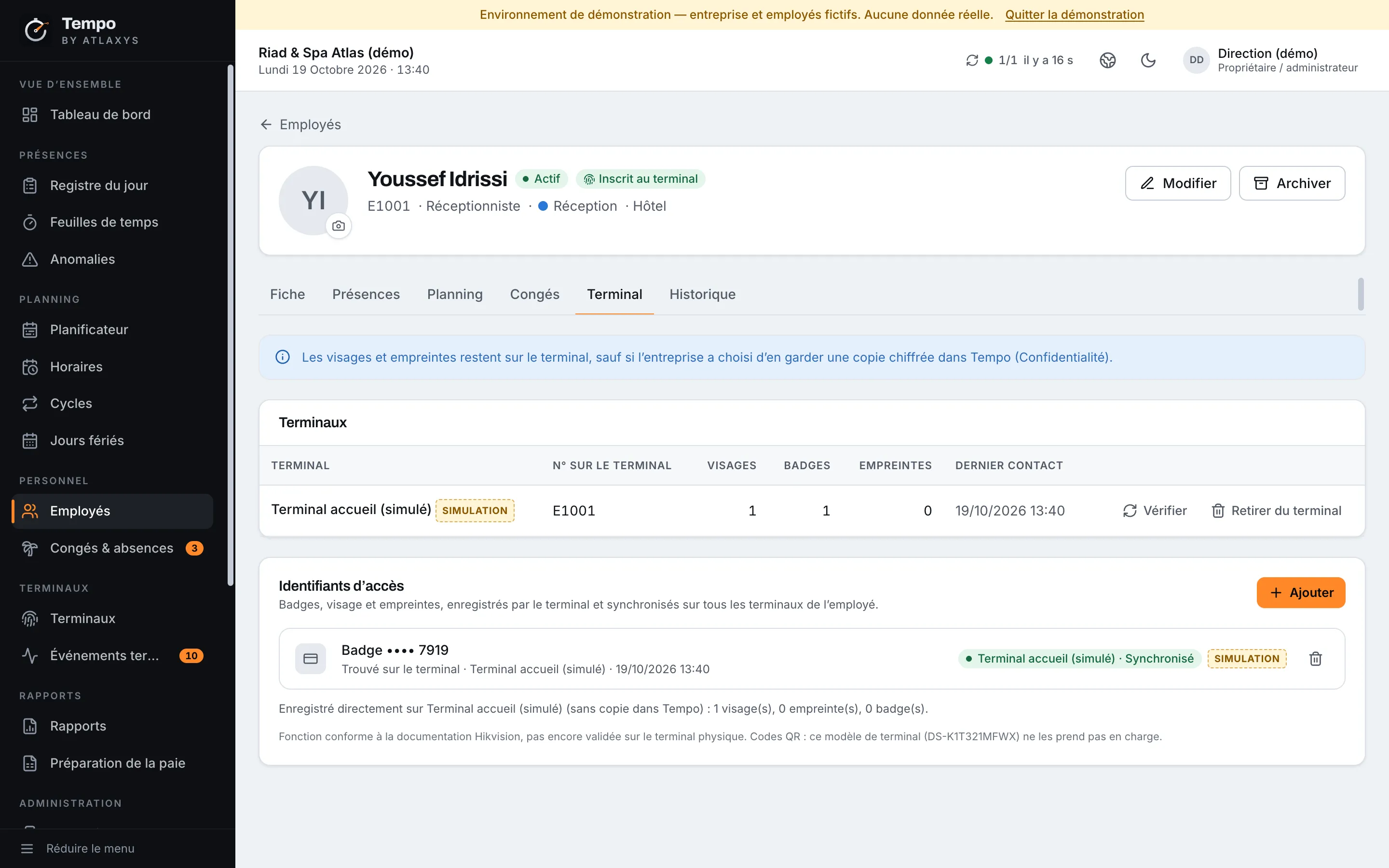
Task: Open the Direction (démo) account menu
Action: [1271, 60]
